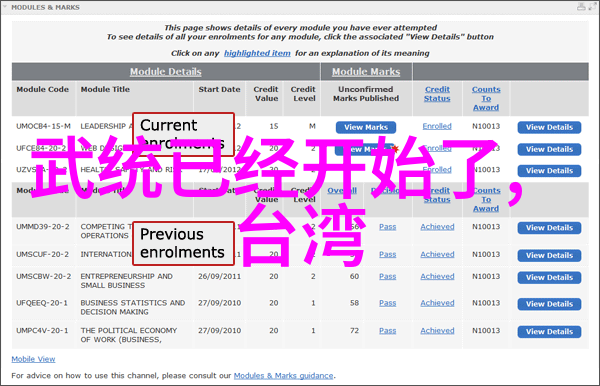
Task: Open View Details for UMPC4V-20-1
Action: click(x=549, y=331)
